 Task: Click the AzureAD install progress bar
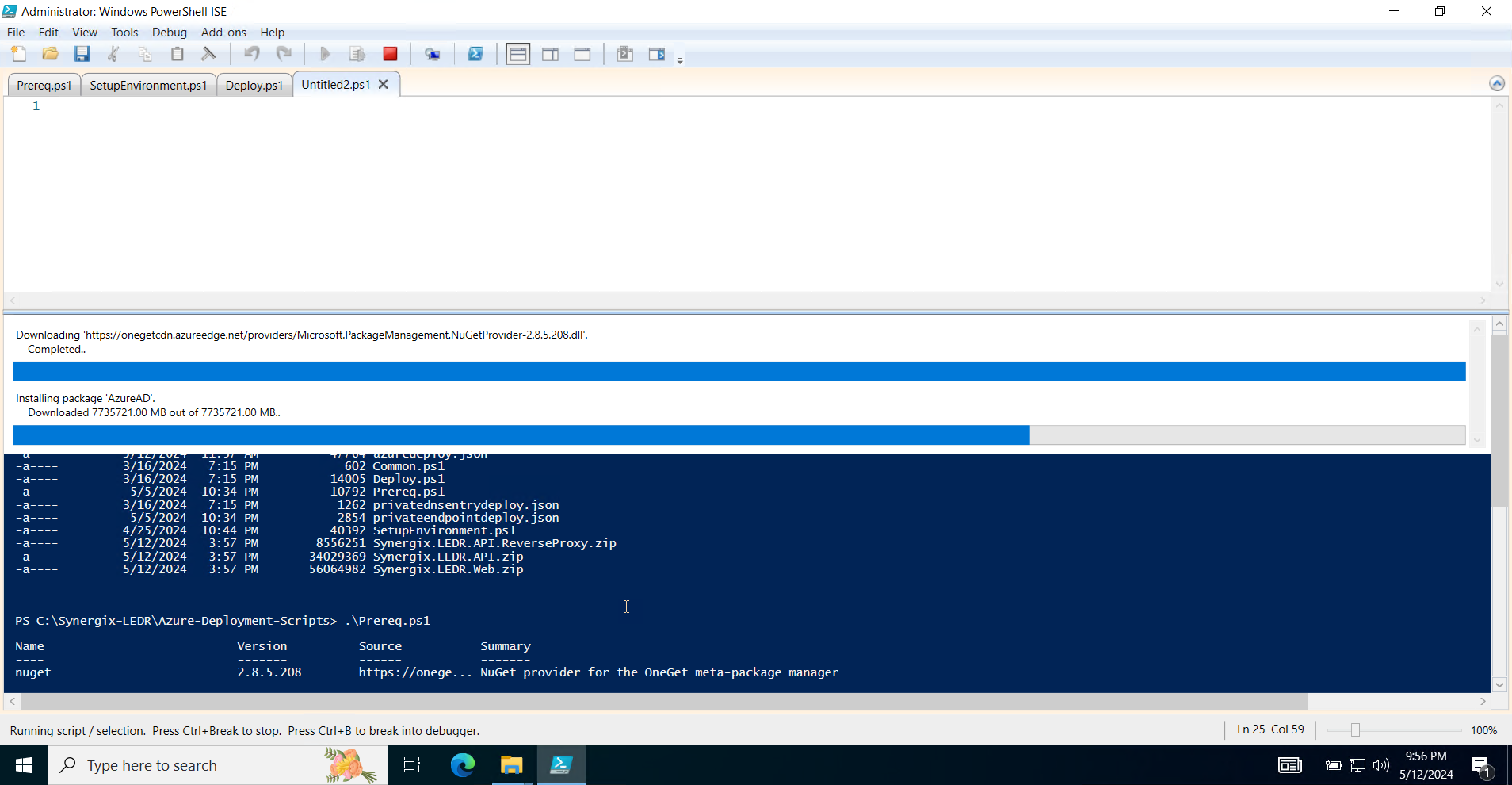pos(739,435)
